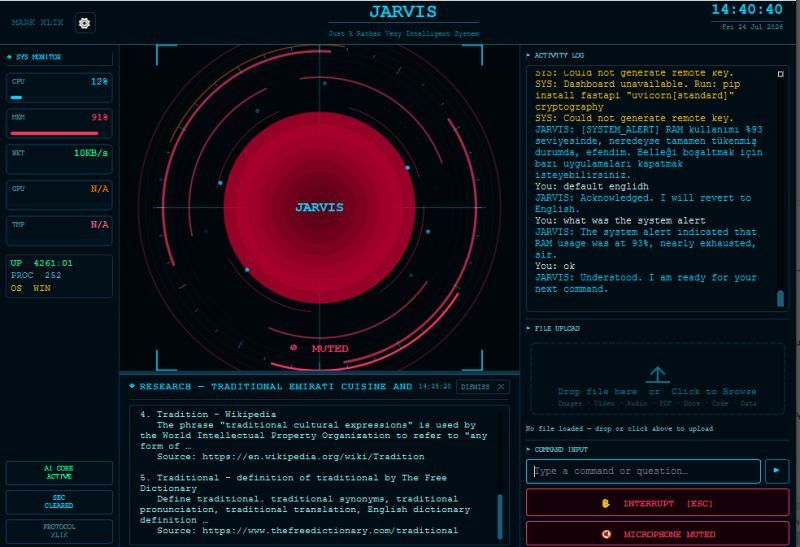Click the PROTOCOL XLIX status badge
800x547 pixels.
pyautogui.click(x=59, y=531)
